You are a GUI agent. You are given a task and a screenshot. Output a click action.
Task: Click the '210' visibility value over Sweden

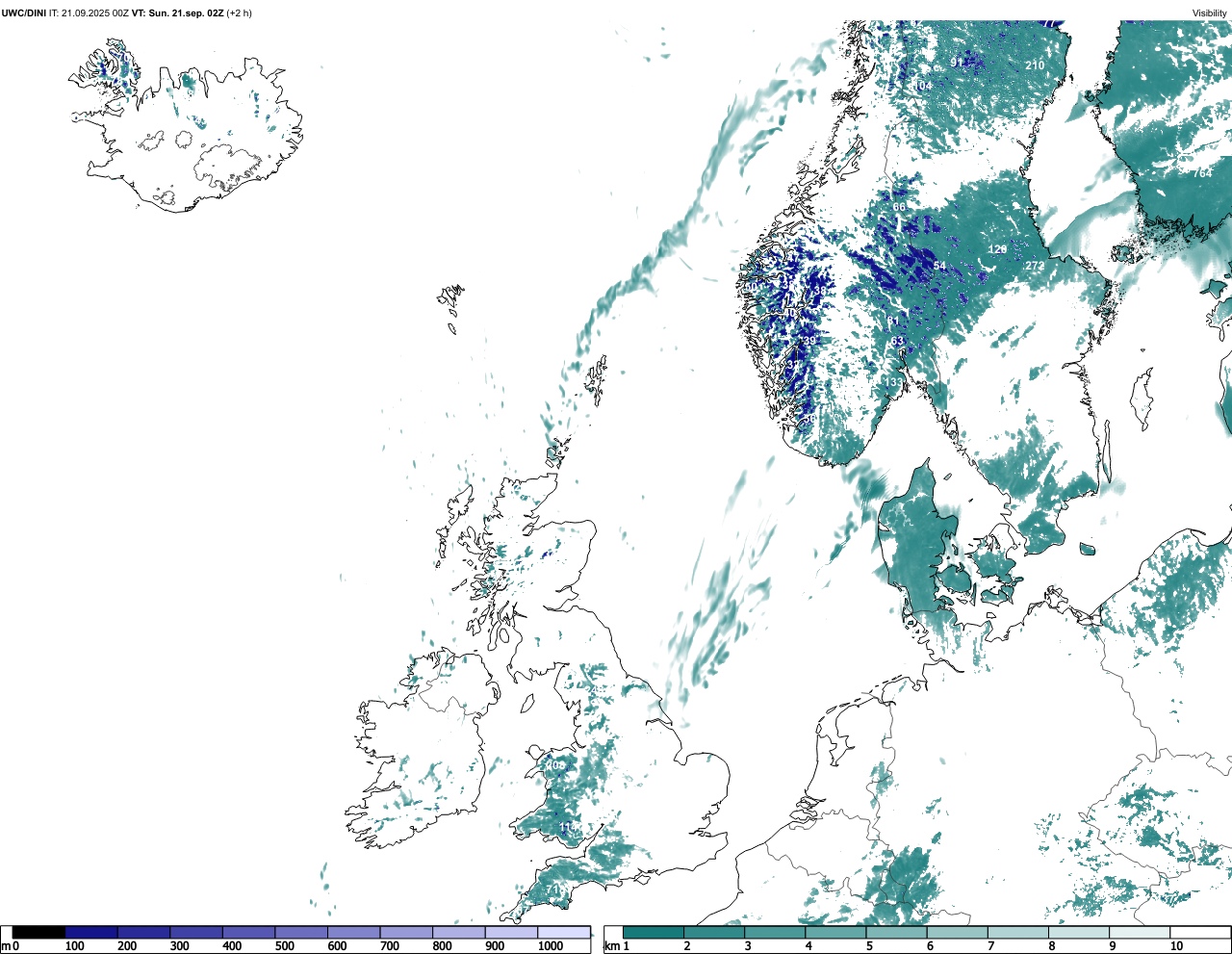coord(1035,65)
